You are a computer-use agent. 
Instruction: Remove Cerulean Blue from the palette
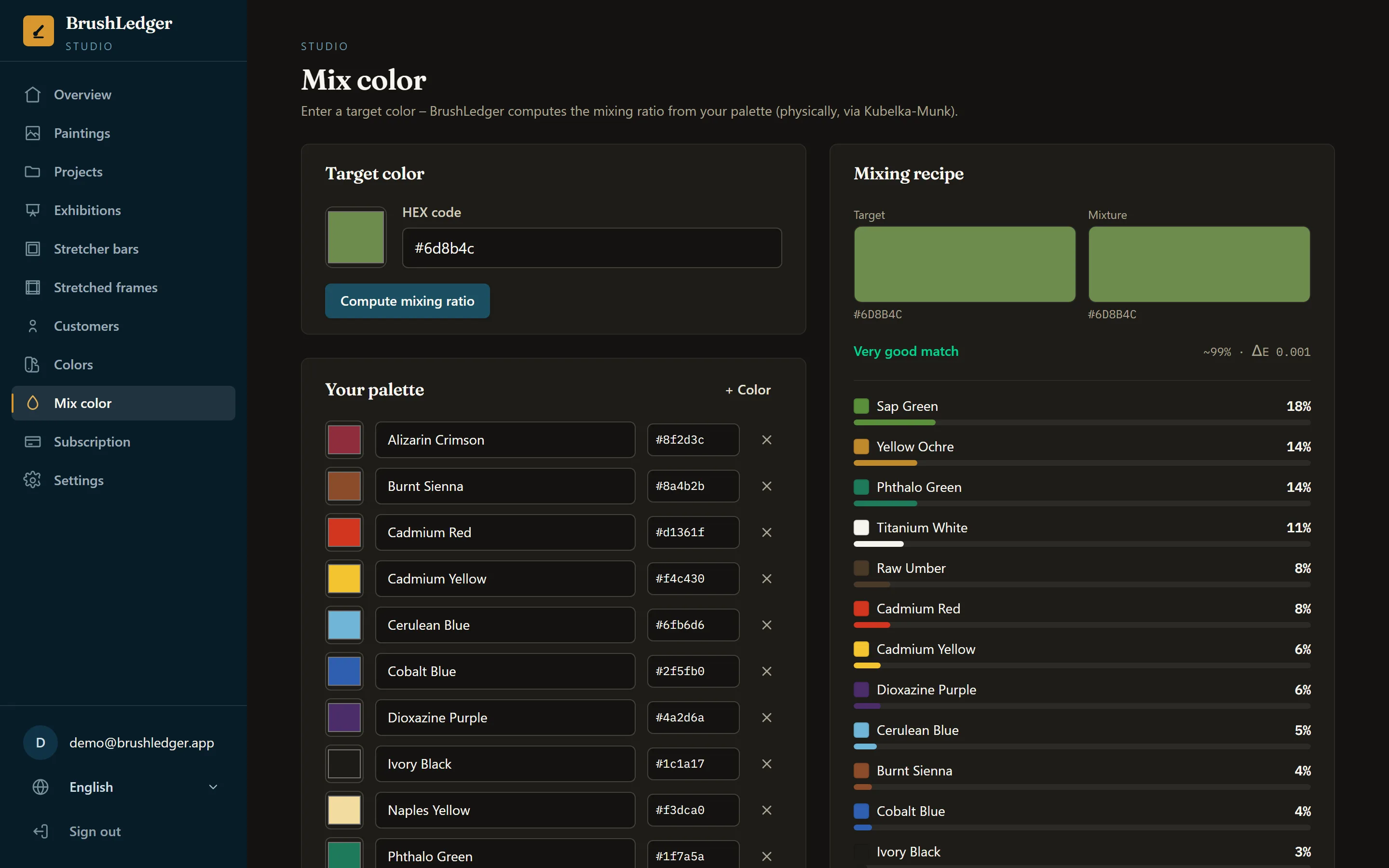click(767, 625)
